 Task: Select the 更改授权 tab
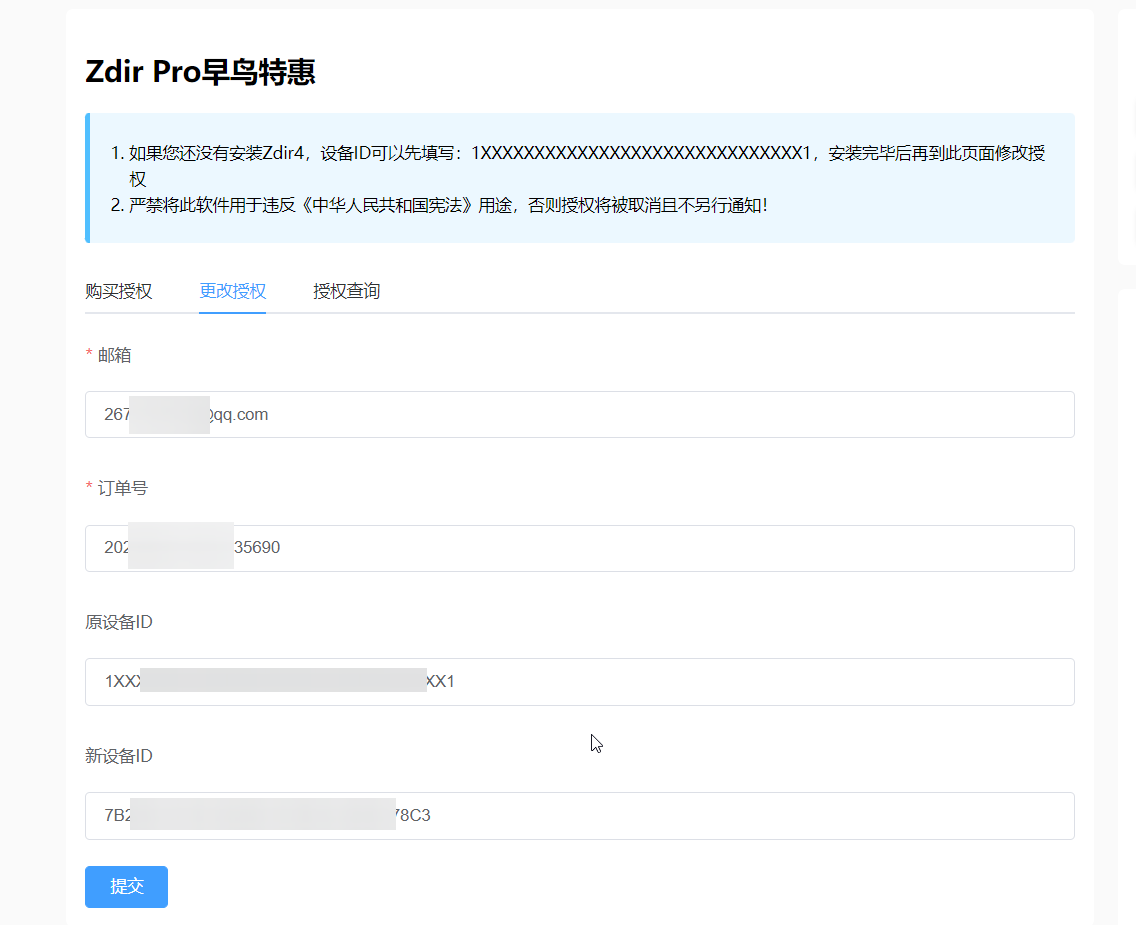(232, 292)
